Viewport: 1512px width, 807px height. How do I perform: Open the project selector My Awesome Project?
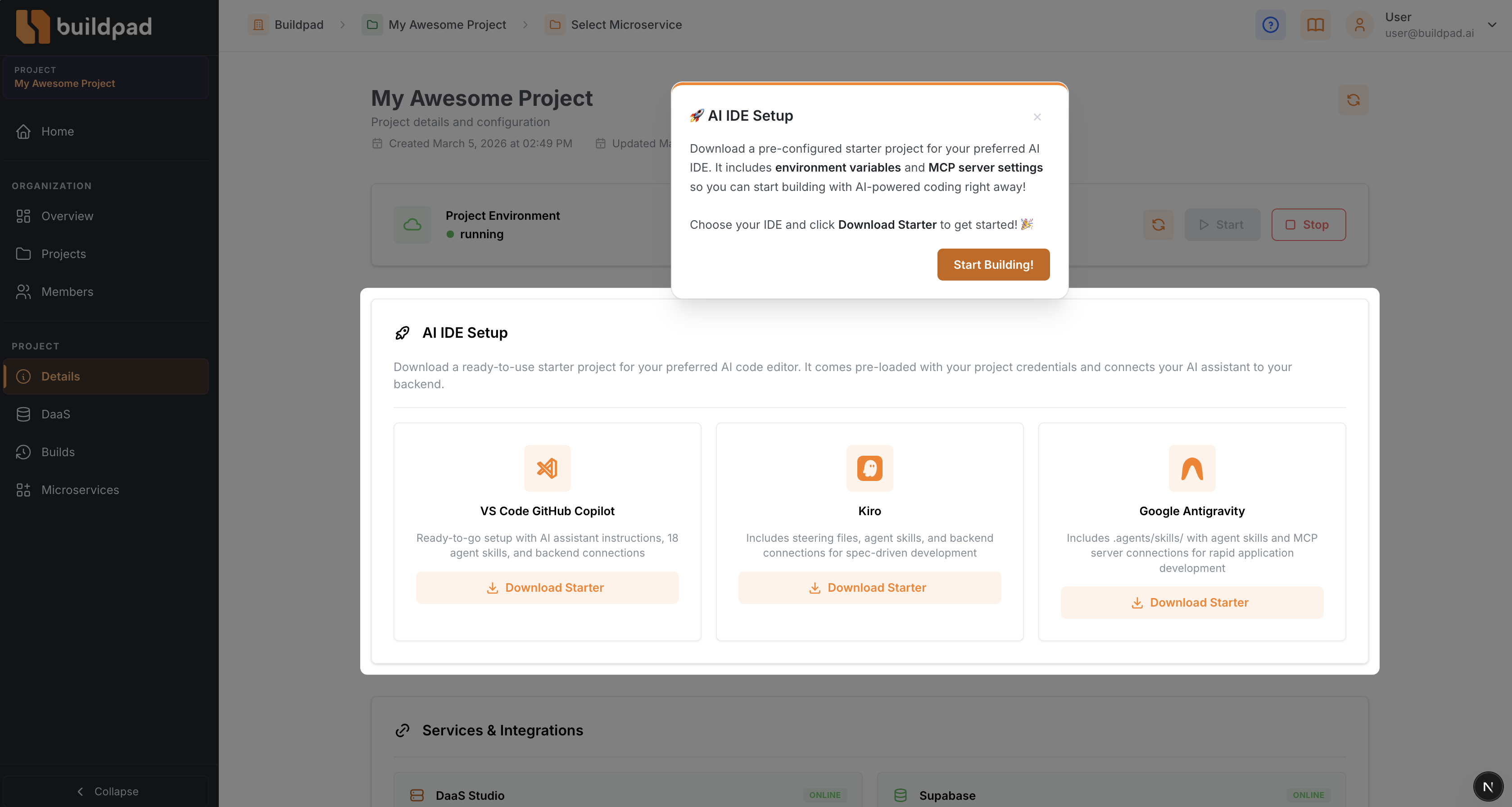(x=106, y=77)
